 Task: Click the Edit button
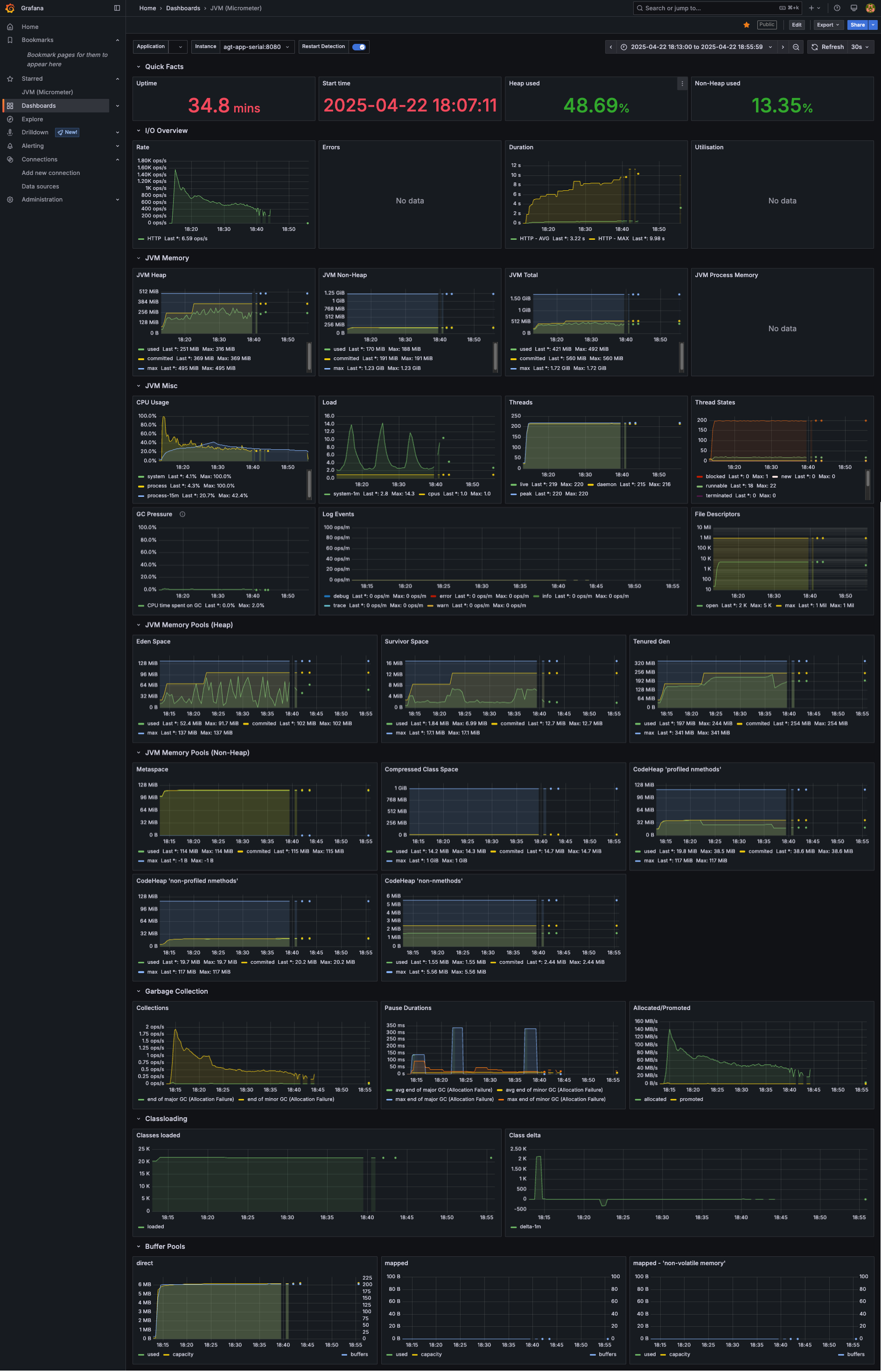[797, 25]
